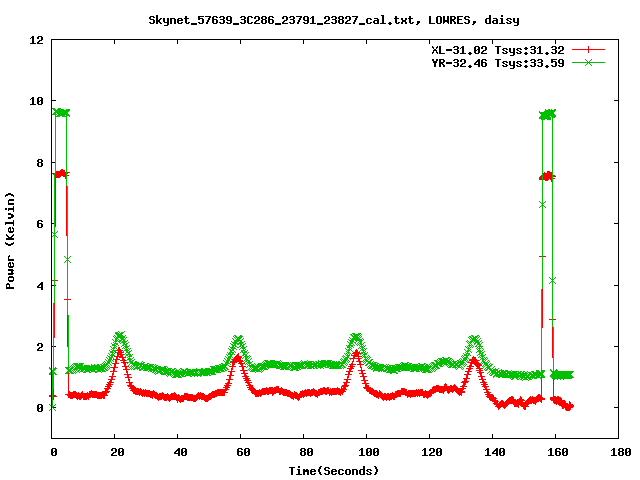
Task: Click the green YR legend line sample
Action: pyautogui.click(x=588, y=62)
